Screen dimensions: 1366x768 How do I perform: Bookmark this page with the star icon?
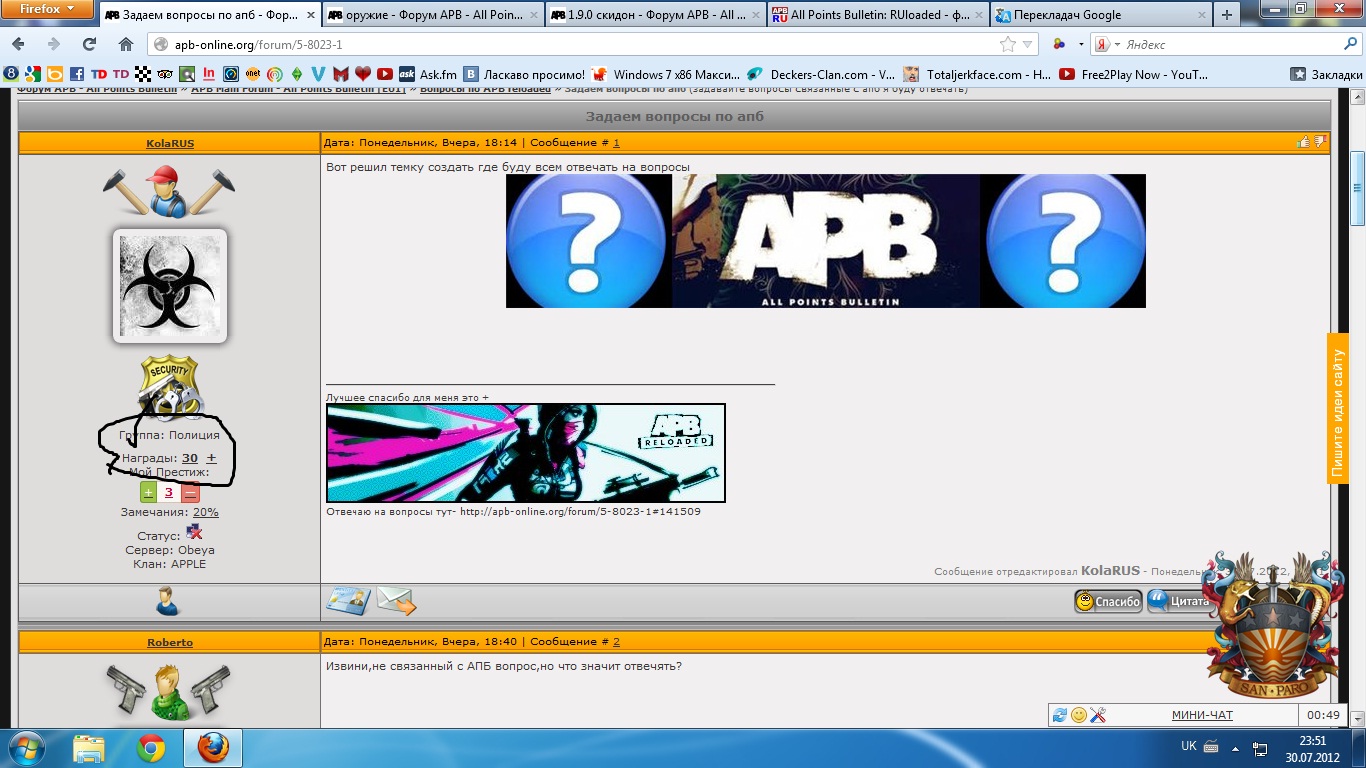(1008, 44)
